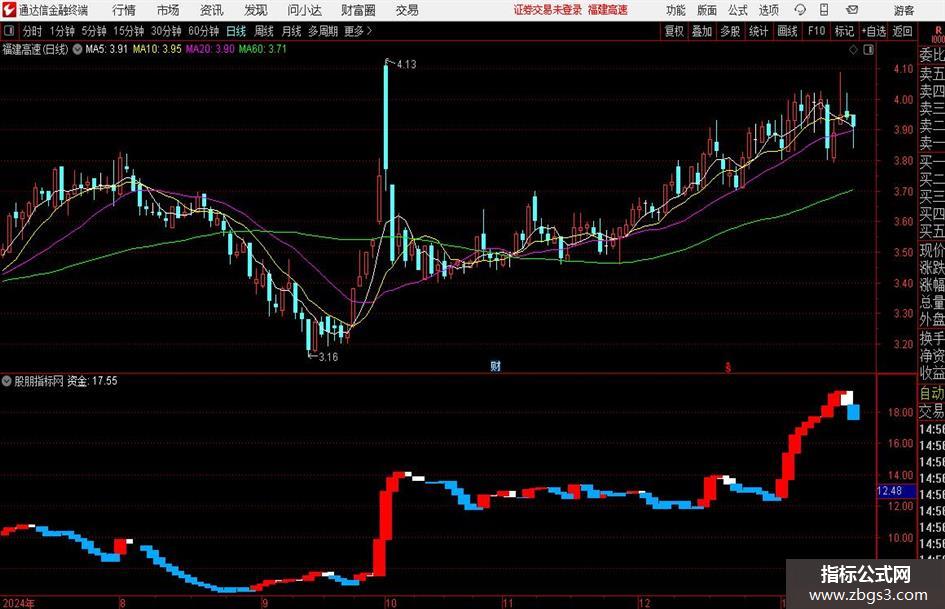Click the 画线 drawing button

pyautogui.click(x=787, y=31)
